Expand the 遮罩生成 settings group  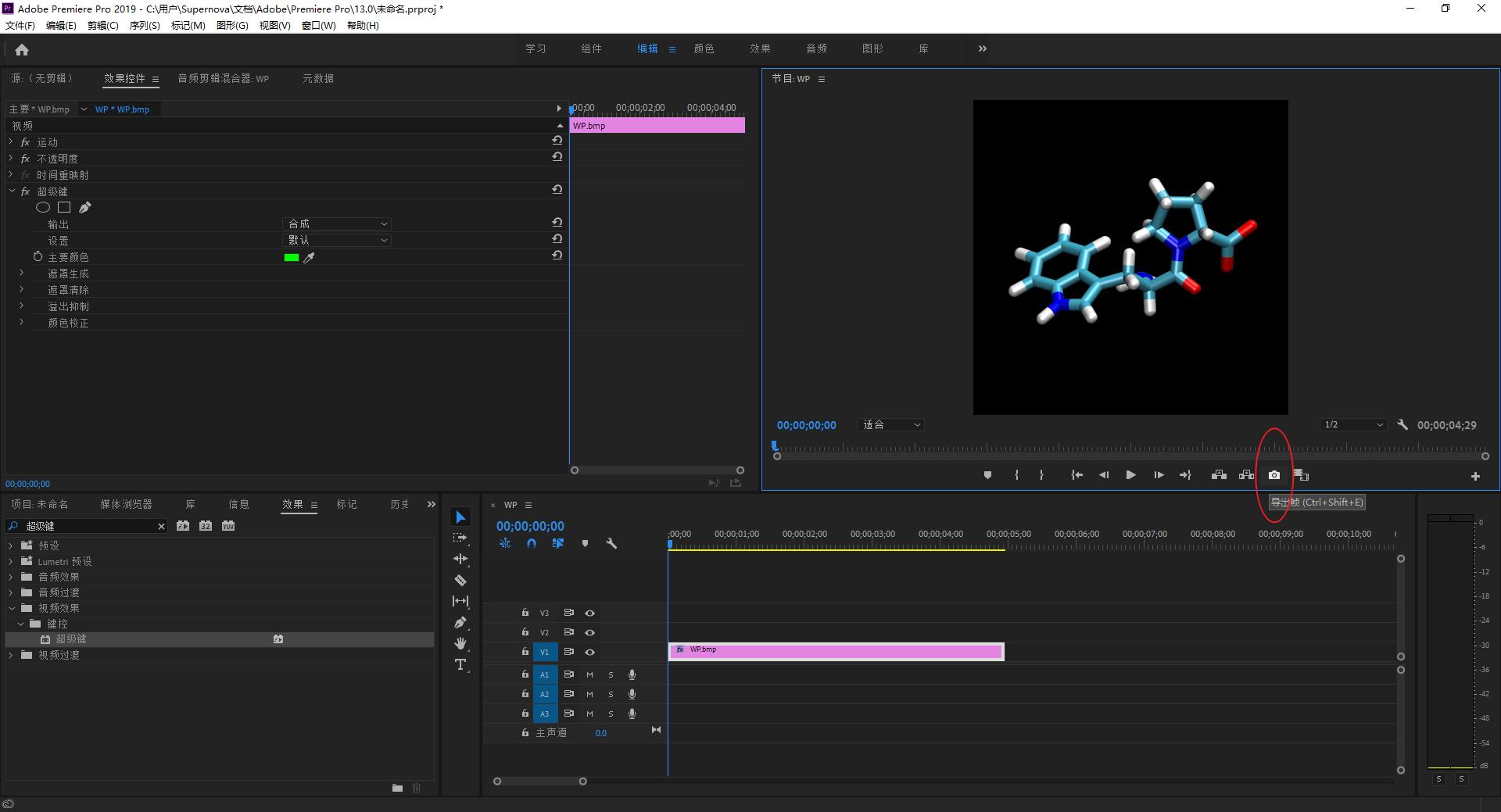point(21,274)
